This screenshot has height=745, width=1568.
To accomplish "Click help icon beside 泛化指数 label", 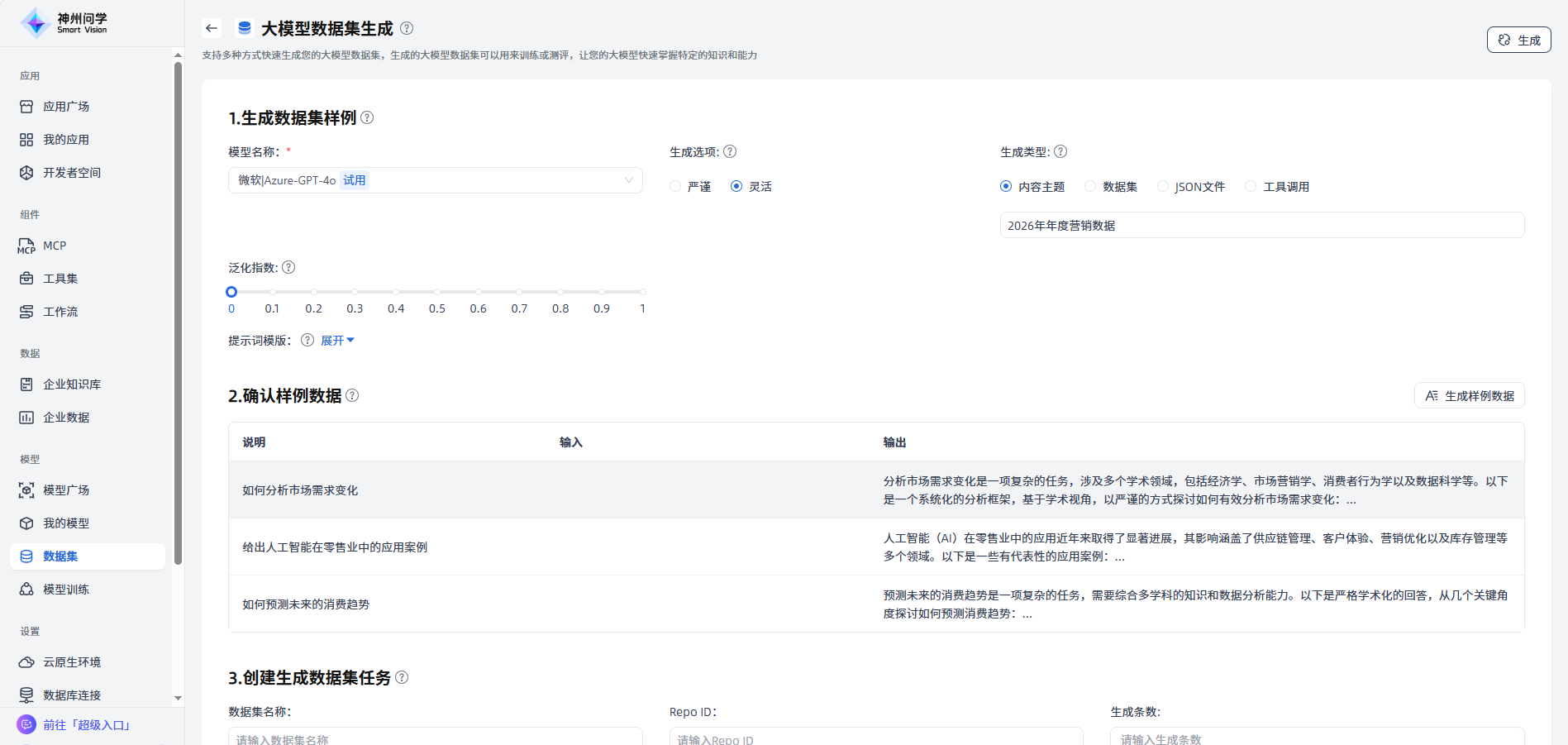I will pos(288,267).
